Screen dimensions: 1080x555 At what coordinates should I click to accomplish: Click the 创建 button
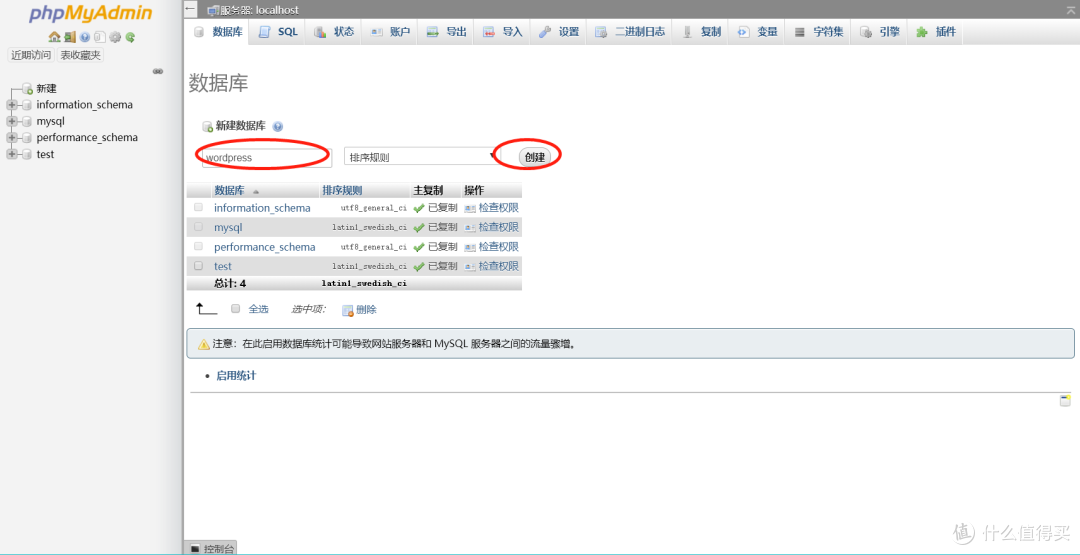pos(534,157)
